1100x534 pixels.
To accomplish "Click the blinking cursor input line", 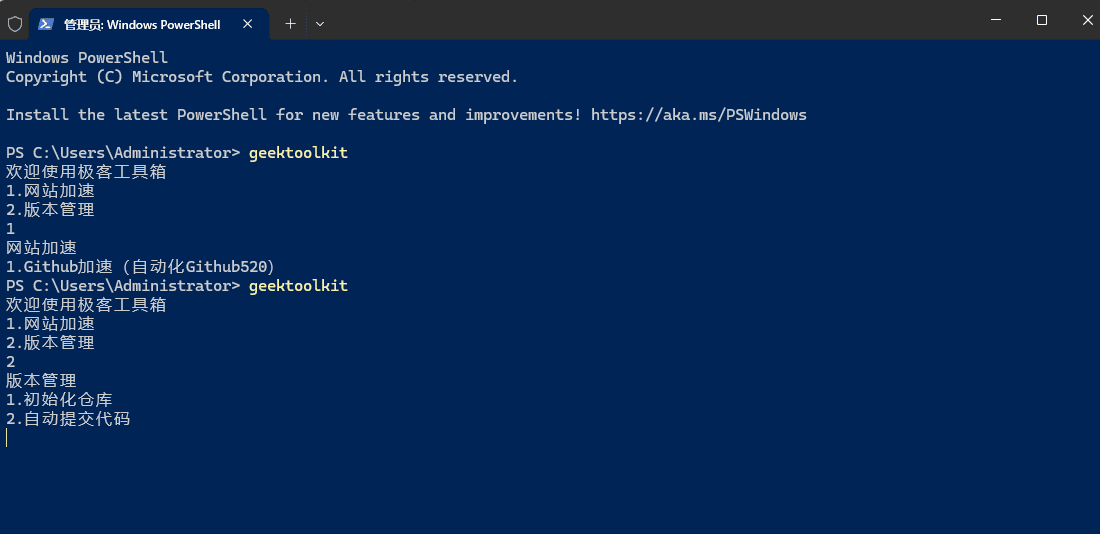I will 7,438.
